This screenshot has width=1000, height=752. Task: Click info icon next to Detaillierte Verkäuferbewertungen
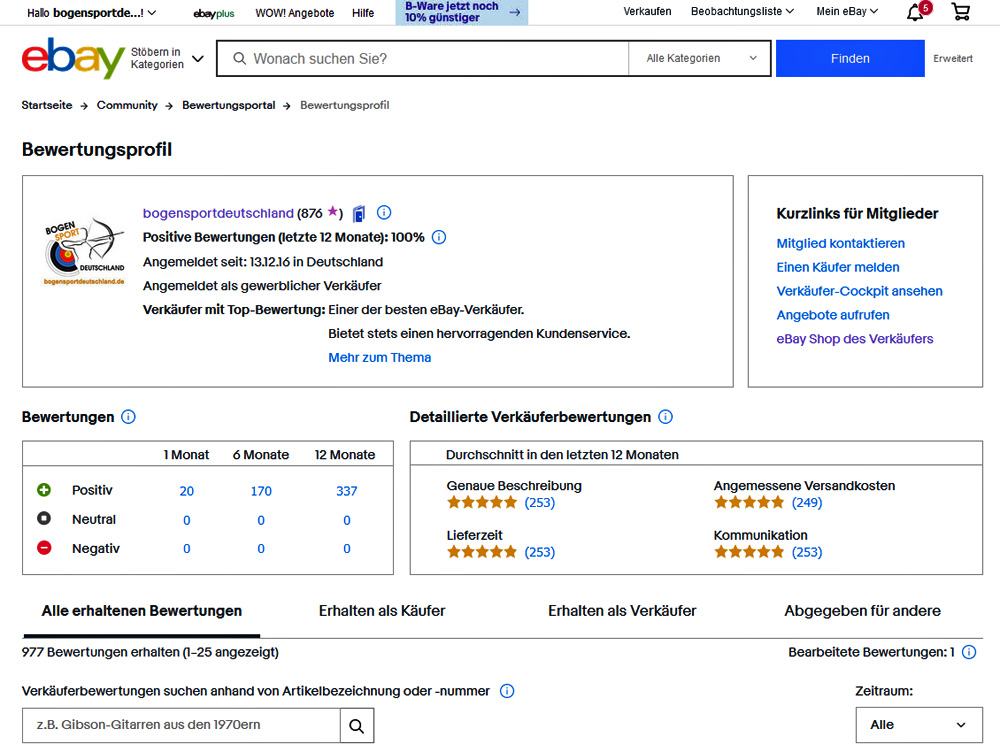(665, 417)
